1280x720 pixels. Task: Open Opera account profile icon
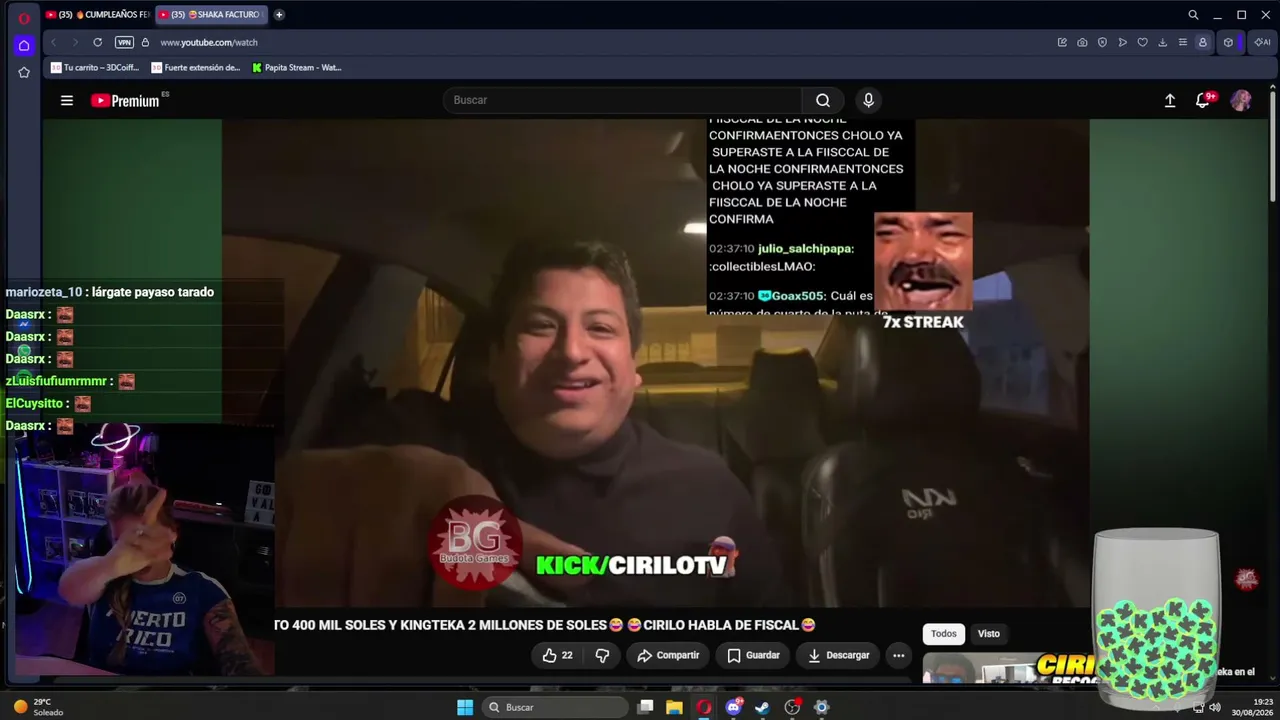[x=1202, y=42]
